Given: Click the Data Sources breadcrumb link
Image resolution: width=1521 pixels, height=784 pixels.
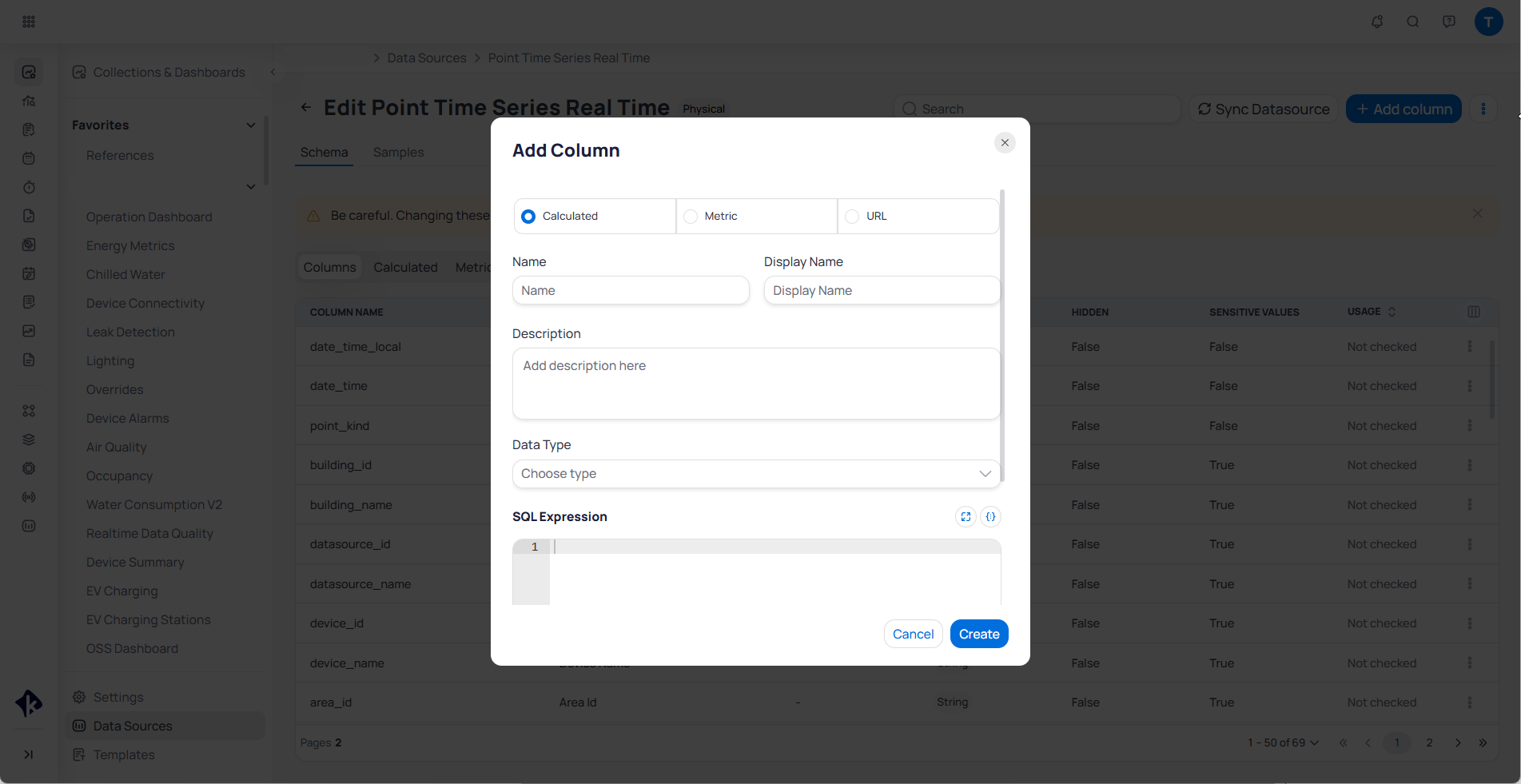Looking at the screenshot, I should point(427,58).
